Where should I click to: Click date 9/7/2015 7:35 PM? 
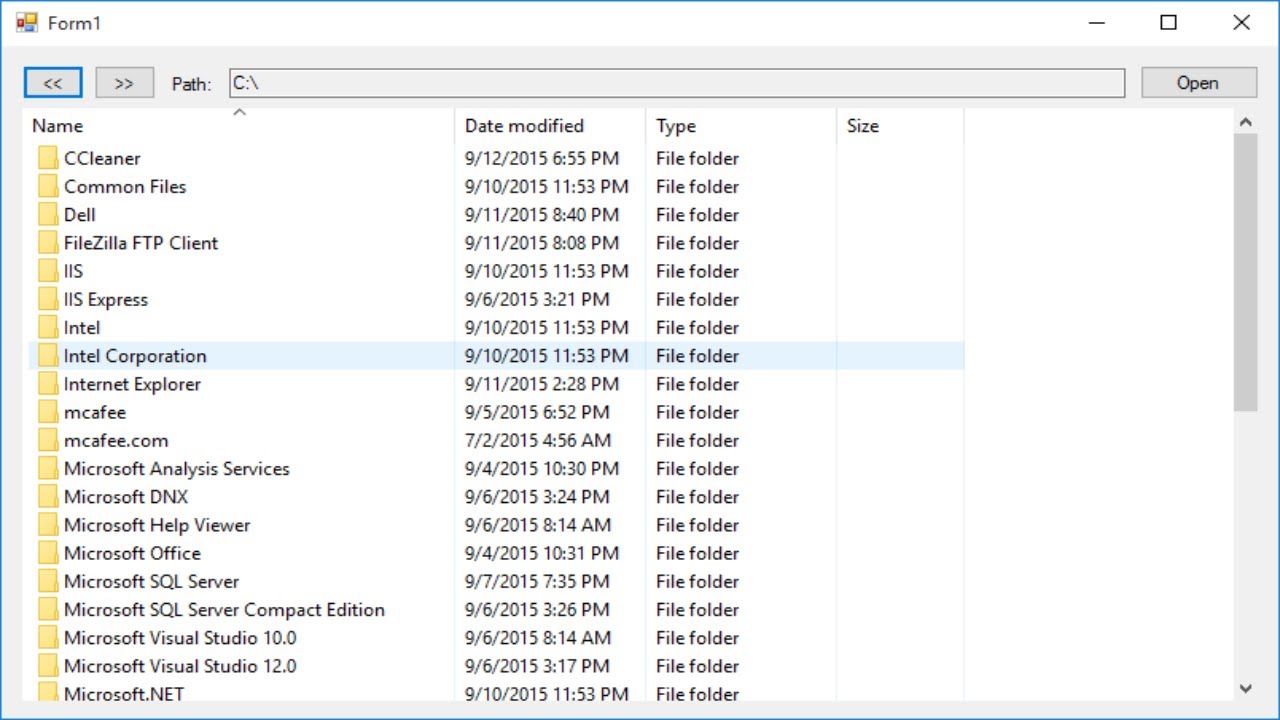point(537,581)
